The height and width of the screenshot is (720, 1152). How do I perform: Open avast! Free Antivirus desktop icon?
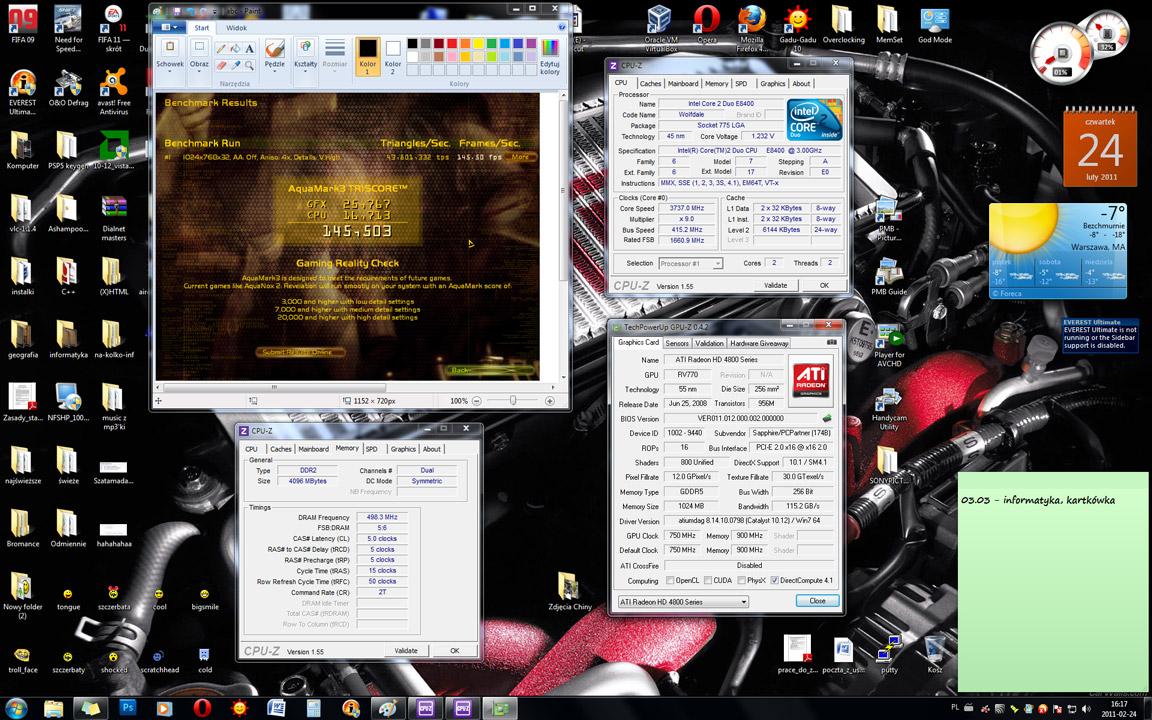click(x=114, y=92)
